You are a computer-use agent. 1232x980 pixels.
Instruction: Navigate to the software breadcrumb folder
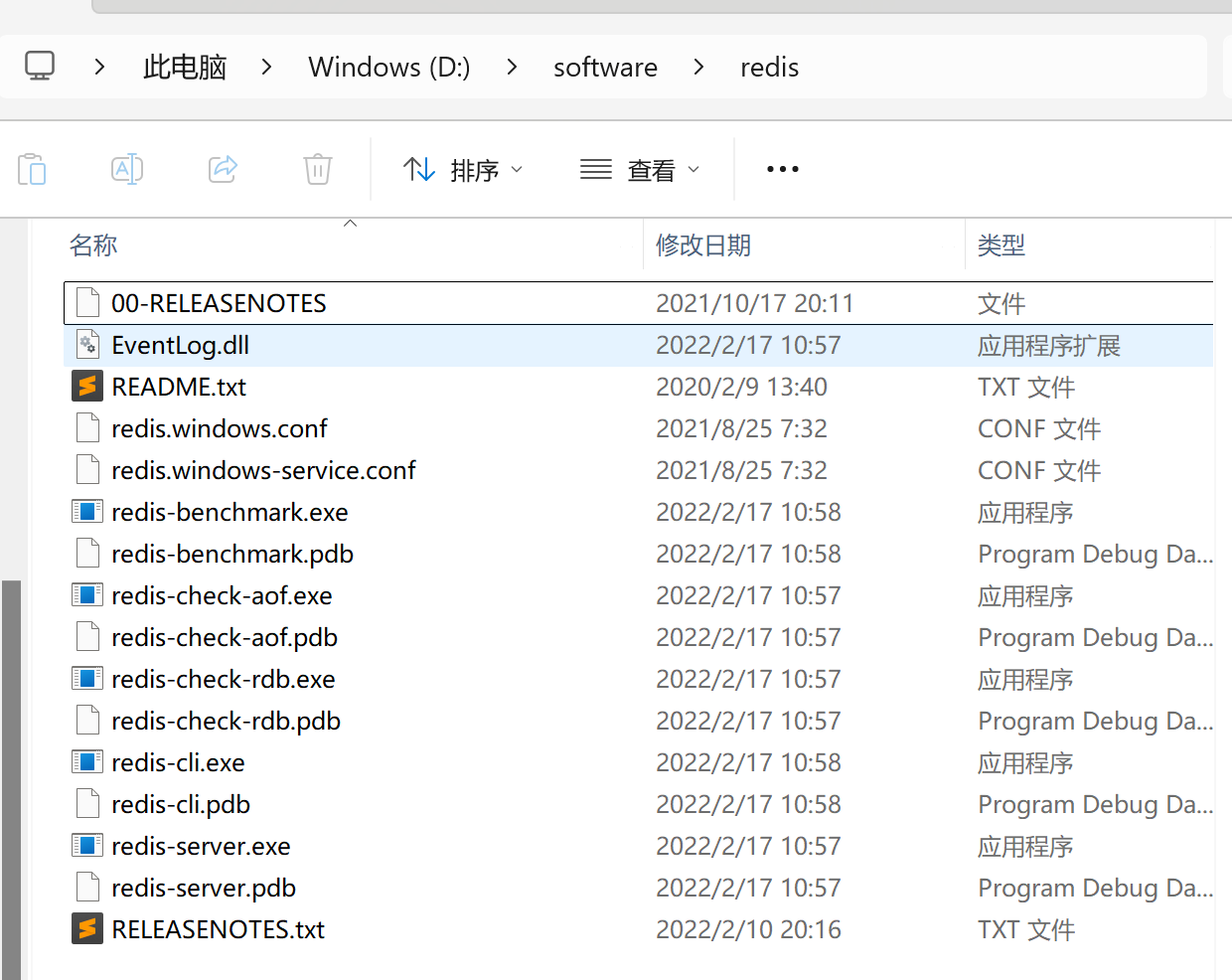click(x=605, y=67)
